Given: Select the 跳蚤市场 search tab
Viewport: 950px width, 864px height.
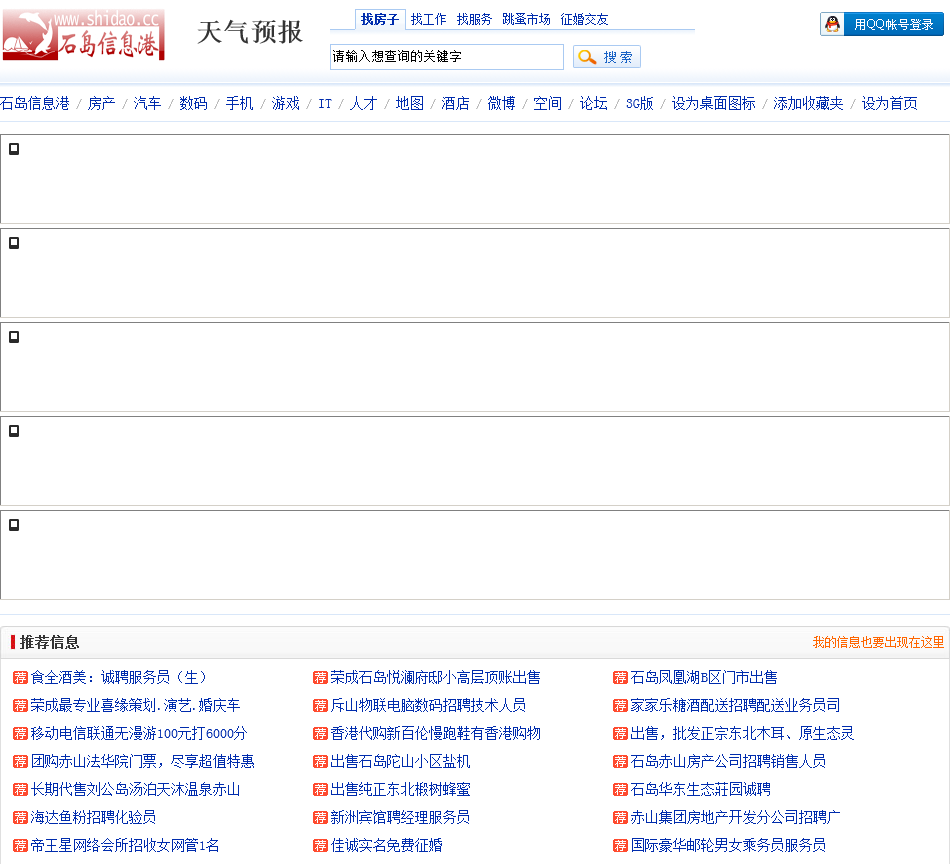Looking at the screenshot, I should click(x=526, y=19).
